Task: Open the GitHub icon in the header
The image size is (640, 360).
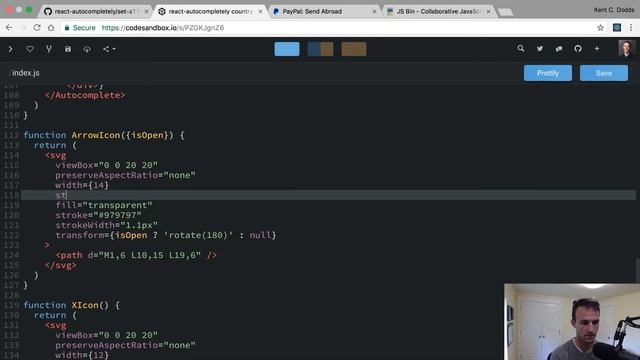Action: coord(578,49)
